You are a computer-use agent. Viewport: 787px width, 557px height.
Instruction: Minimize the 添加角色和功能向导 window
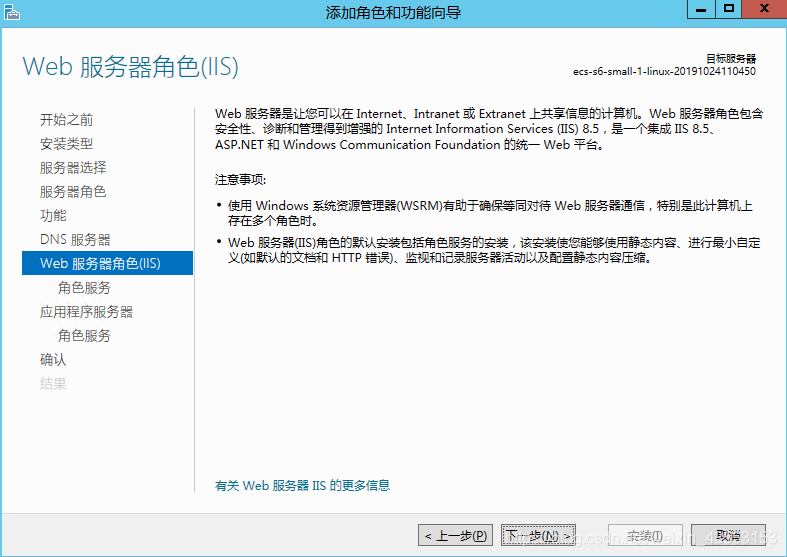click(x=701, y=9)
